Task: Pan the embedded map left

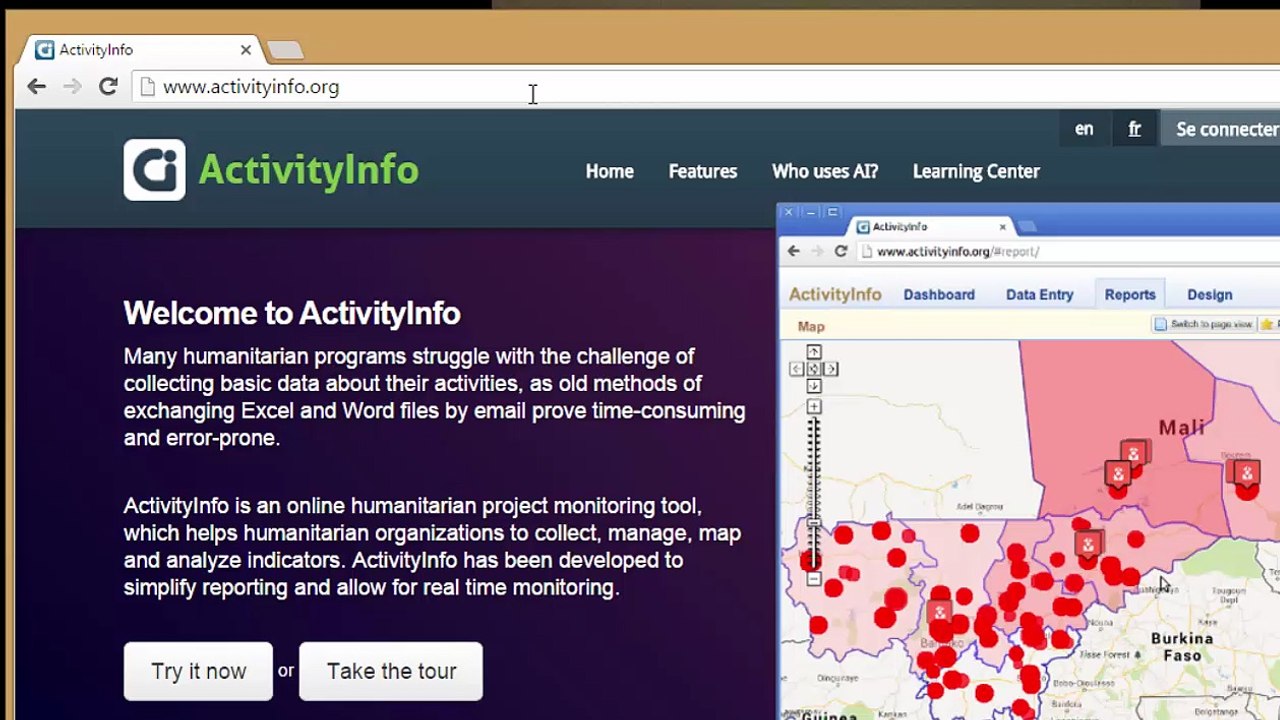Action: [797, 369]
